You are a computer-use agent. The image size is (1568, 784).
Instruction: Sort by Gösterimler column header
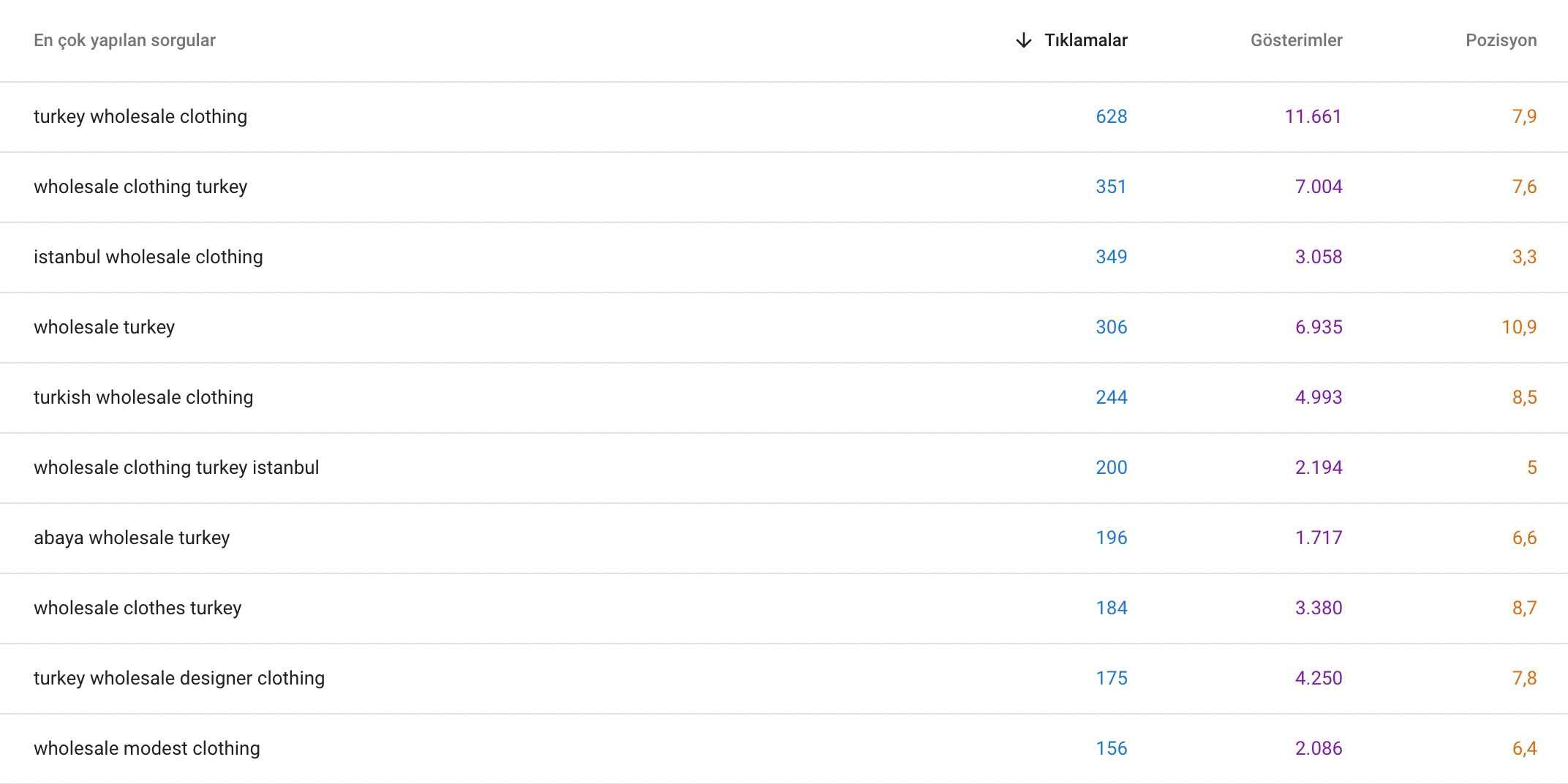(x=1296, y=40)
